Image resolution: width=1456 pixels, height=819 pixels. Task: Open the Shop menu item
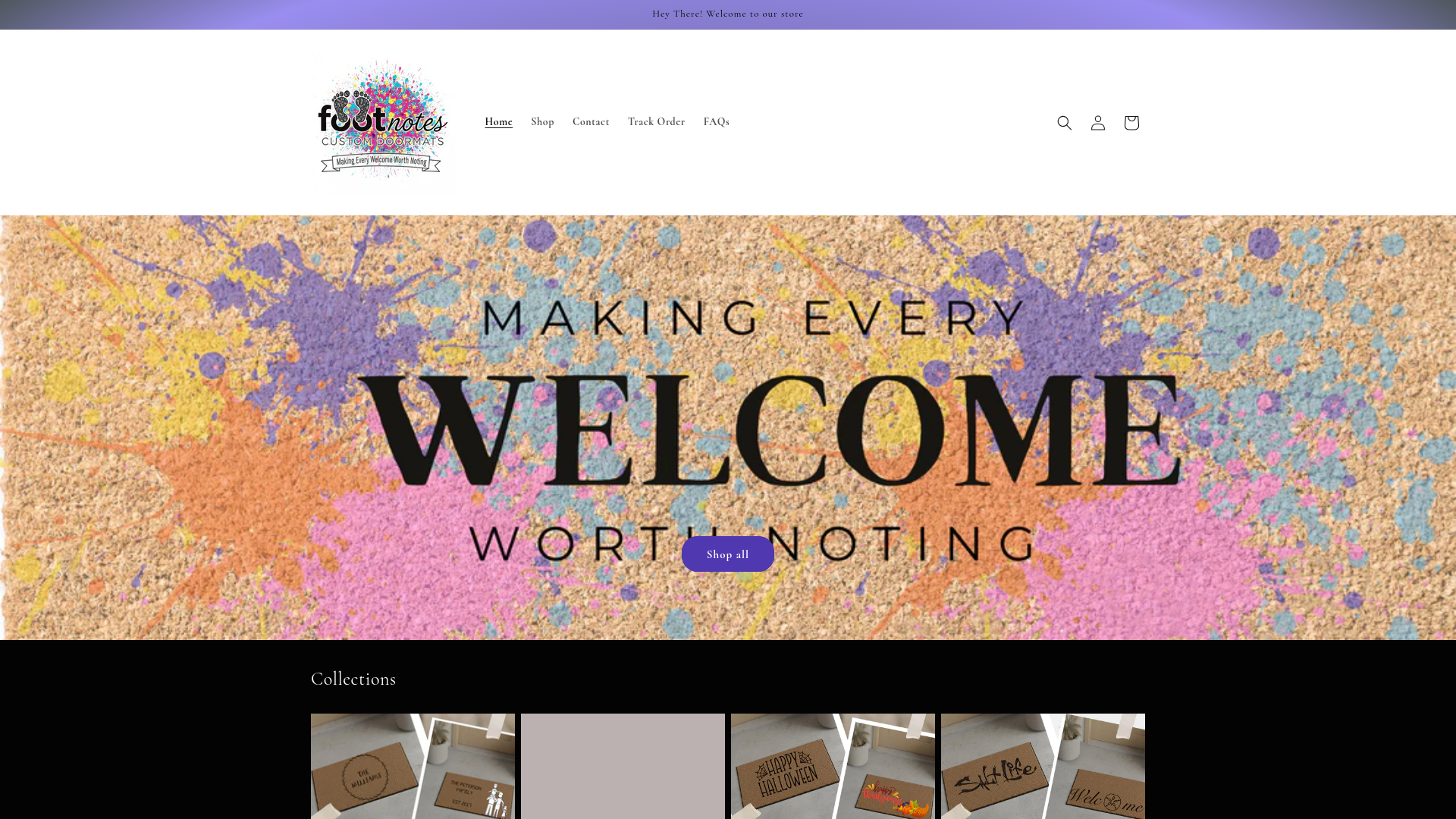tap(542, 122)
